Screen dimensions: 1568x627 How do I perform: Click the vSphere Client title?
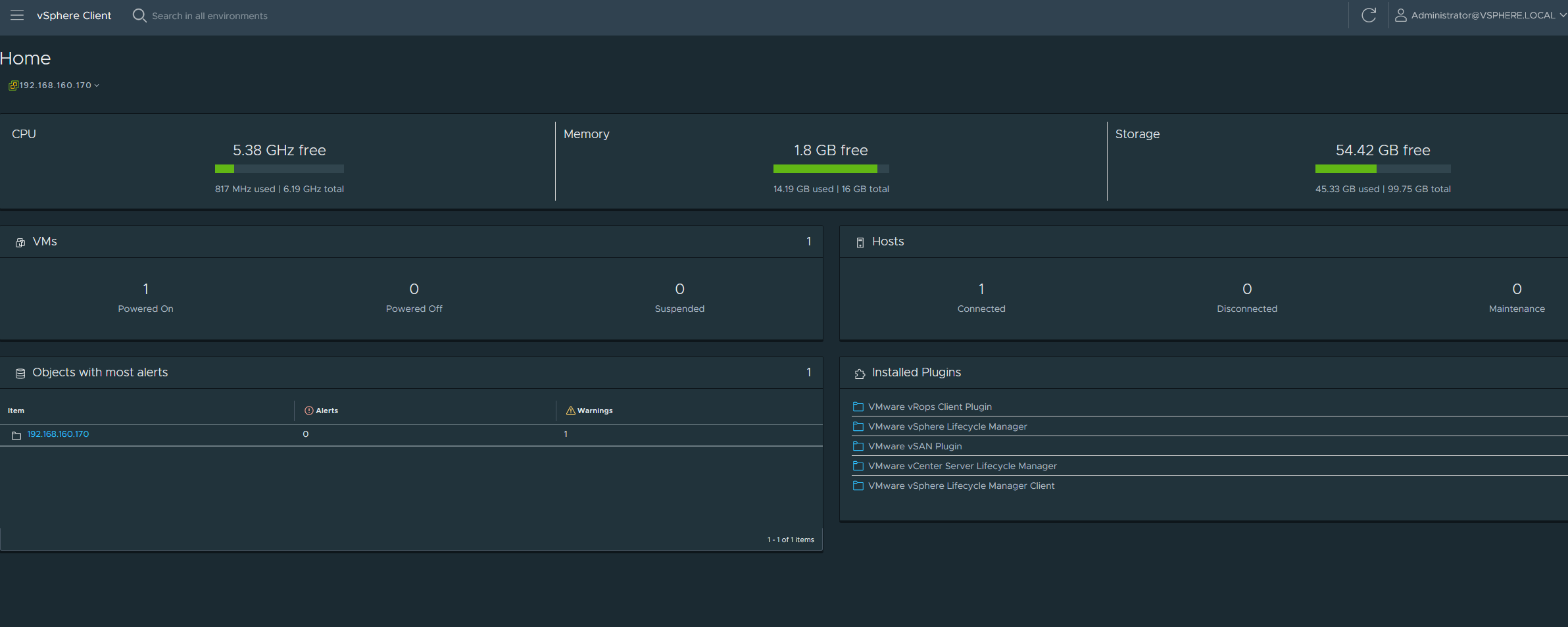74,15
